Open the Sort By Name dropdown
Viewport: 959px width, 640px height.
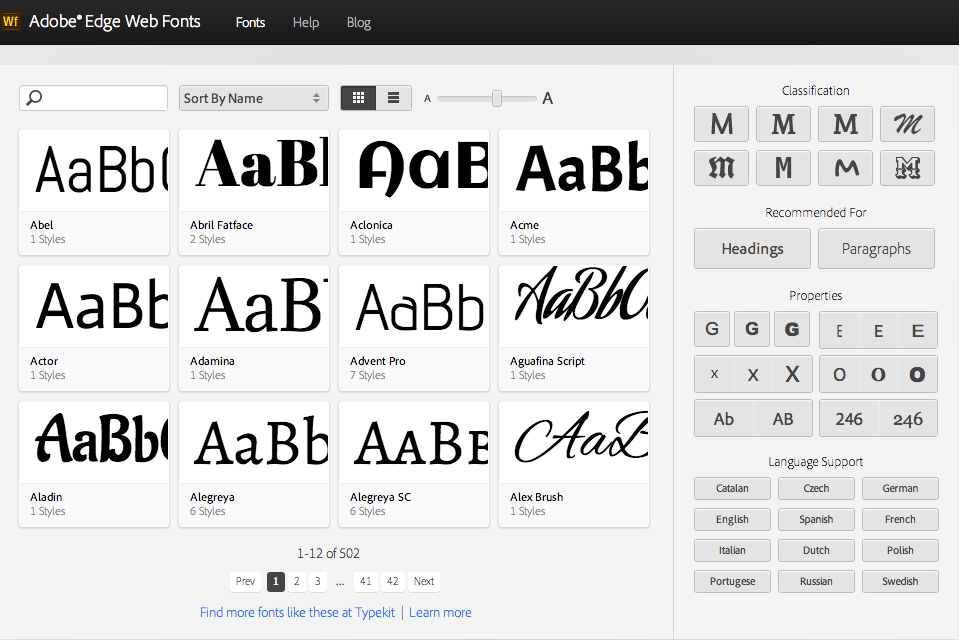point(253,98)
